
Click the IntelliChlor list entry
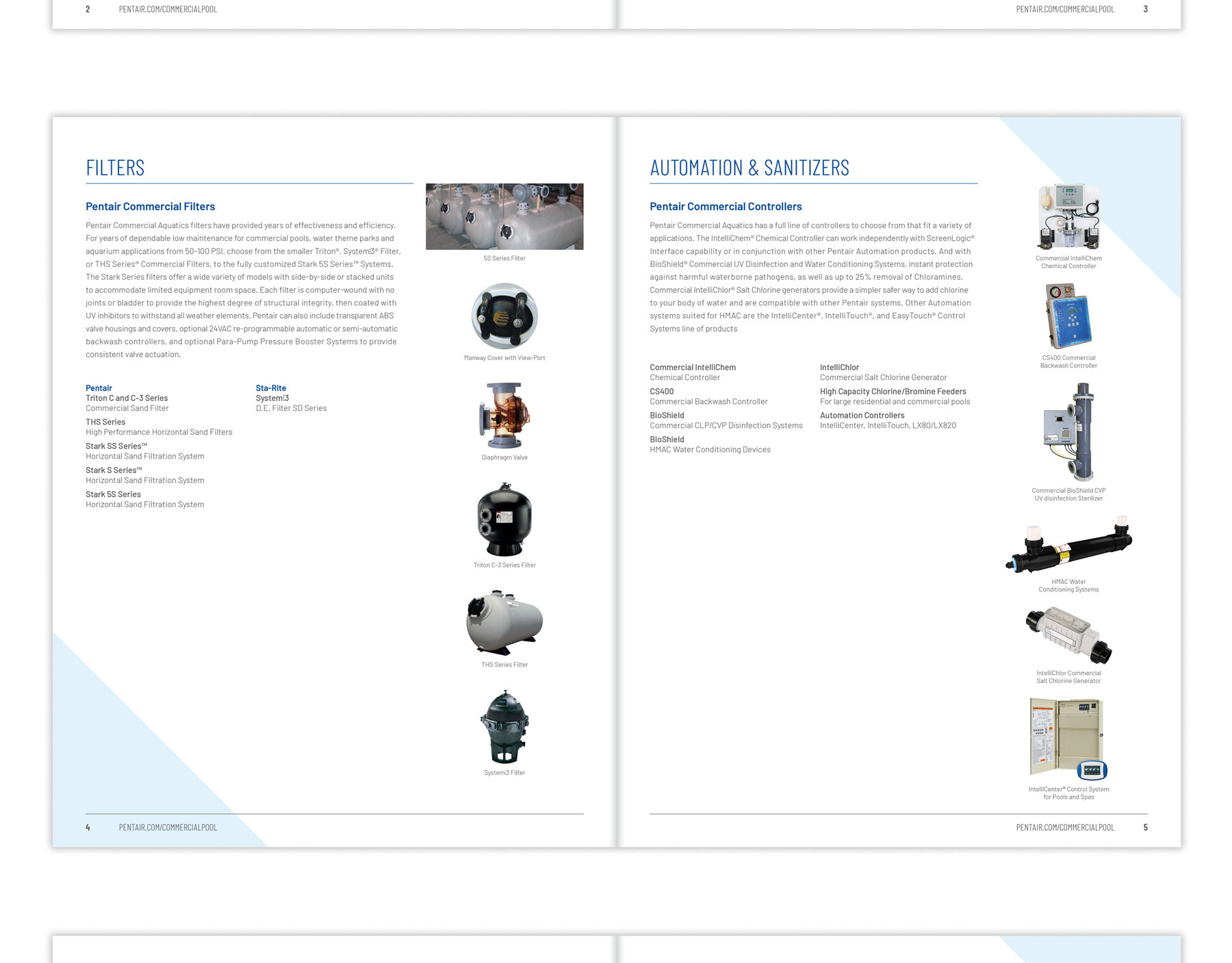click(883, 372)
